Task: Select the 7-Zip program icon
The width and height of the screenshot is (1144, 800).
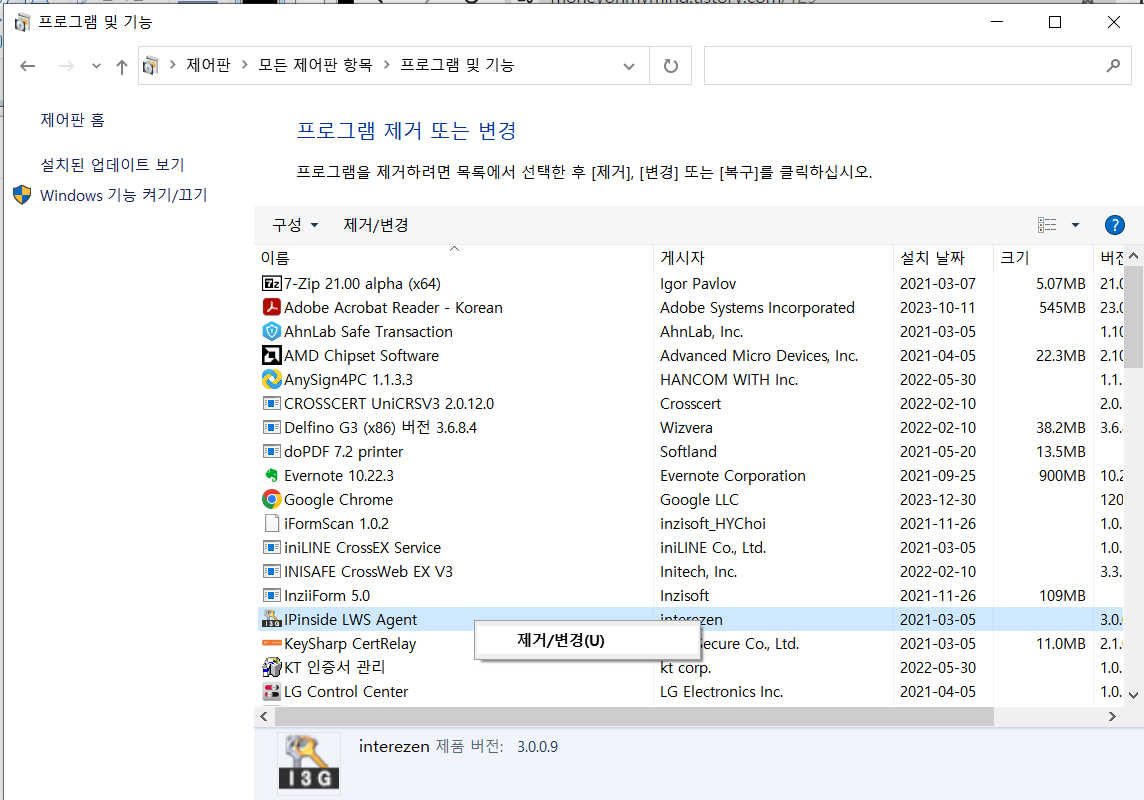Action: (x=270, y=283)
